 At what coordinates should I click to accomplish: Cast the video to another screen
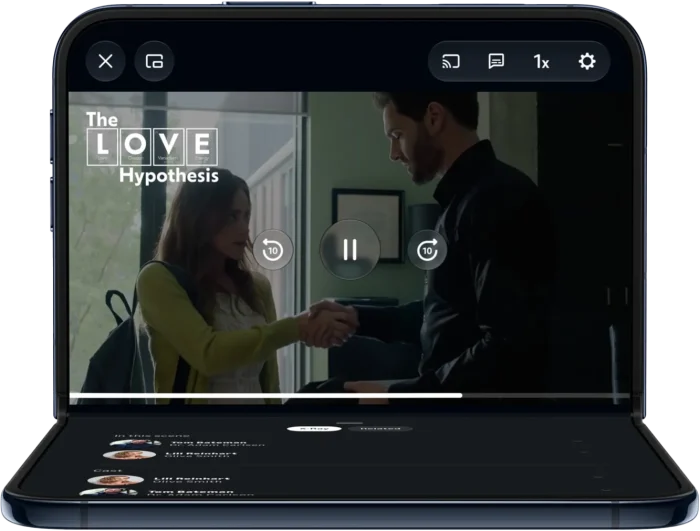coord(451,61)
